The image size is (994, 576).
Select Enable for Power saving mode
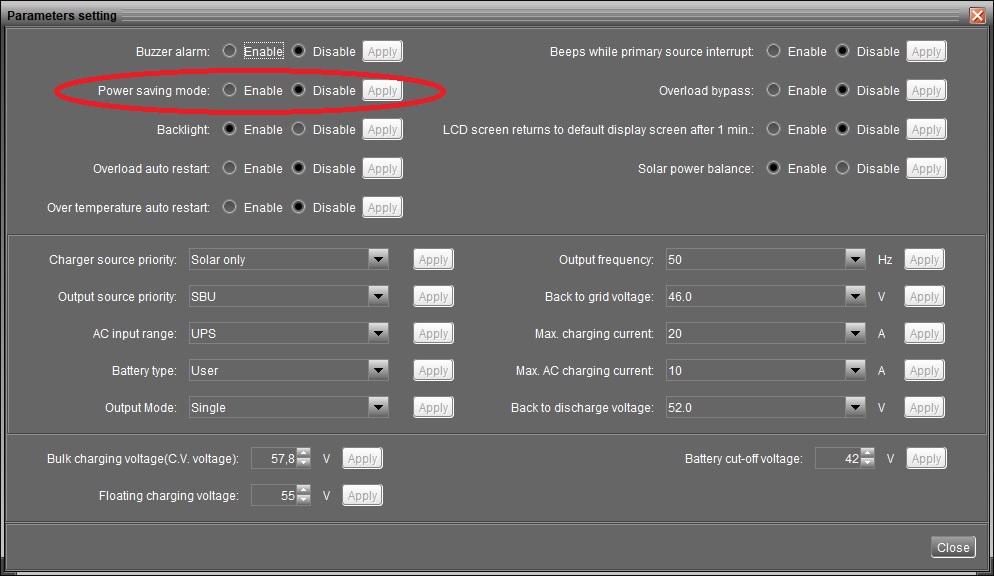point(230,90)
